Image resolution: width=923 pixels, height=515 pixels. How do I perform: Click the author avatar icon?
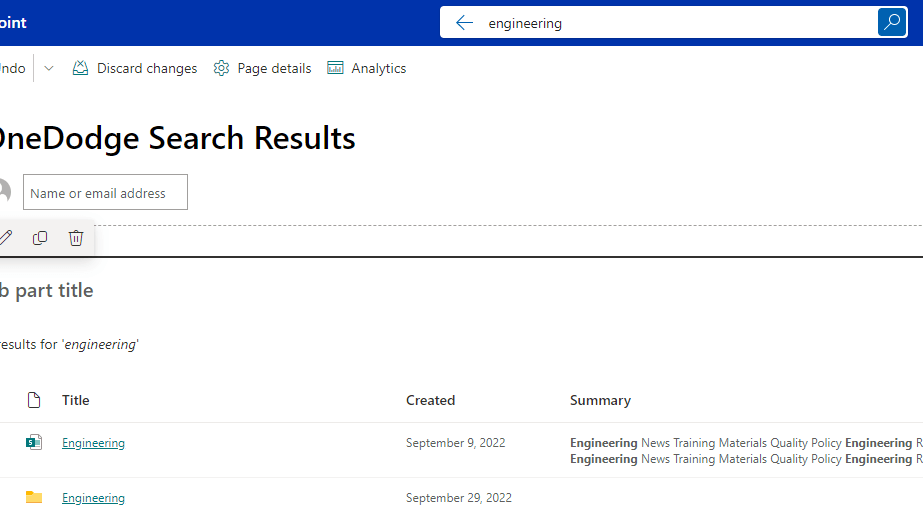(4, 192)
